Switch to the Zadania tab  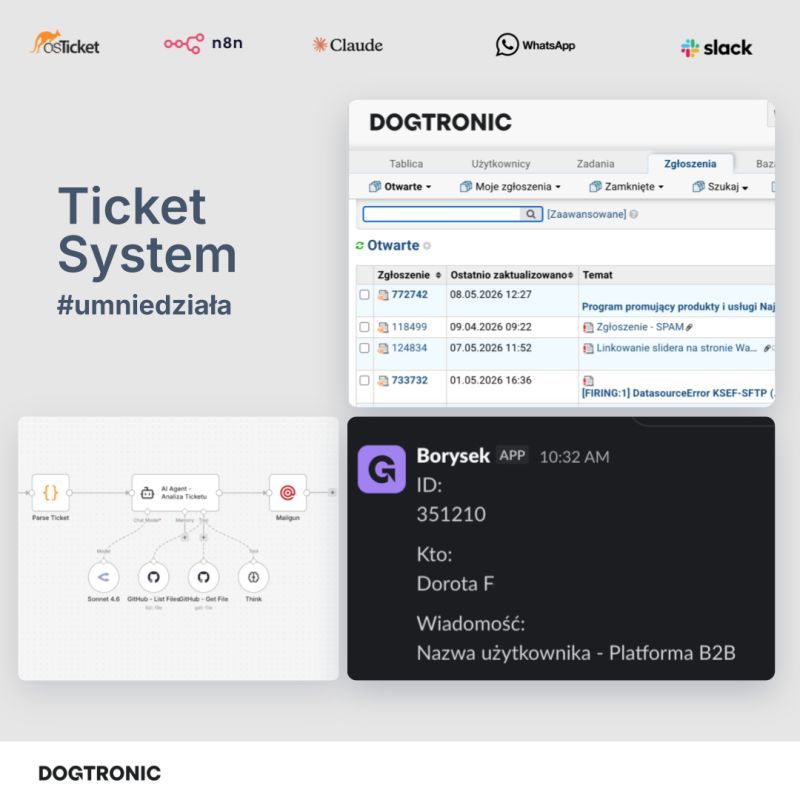[595, 164]
